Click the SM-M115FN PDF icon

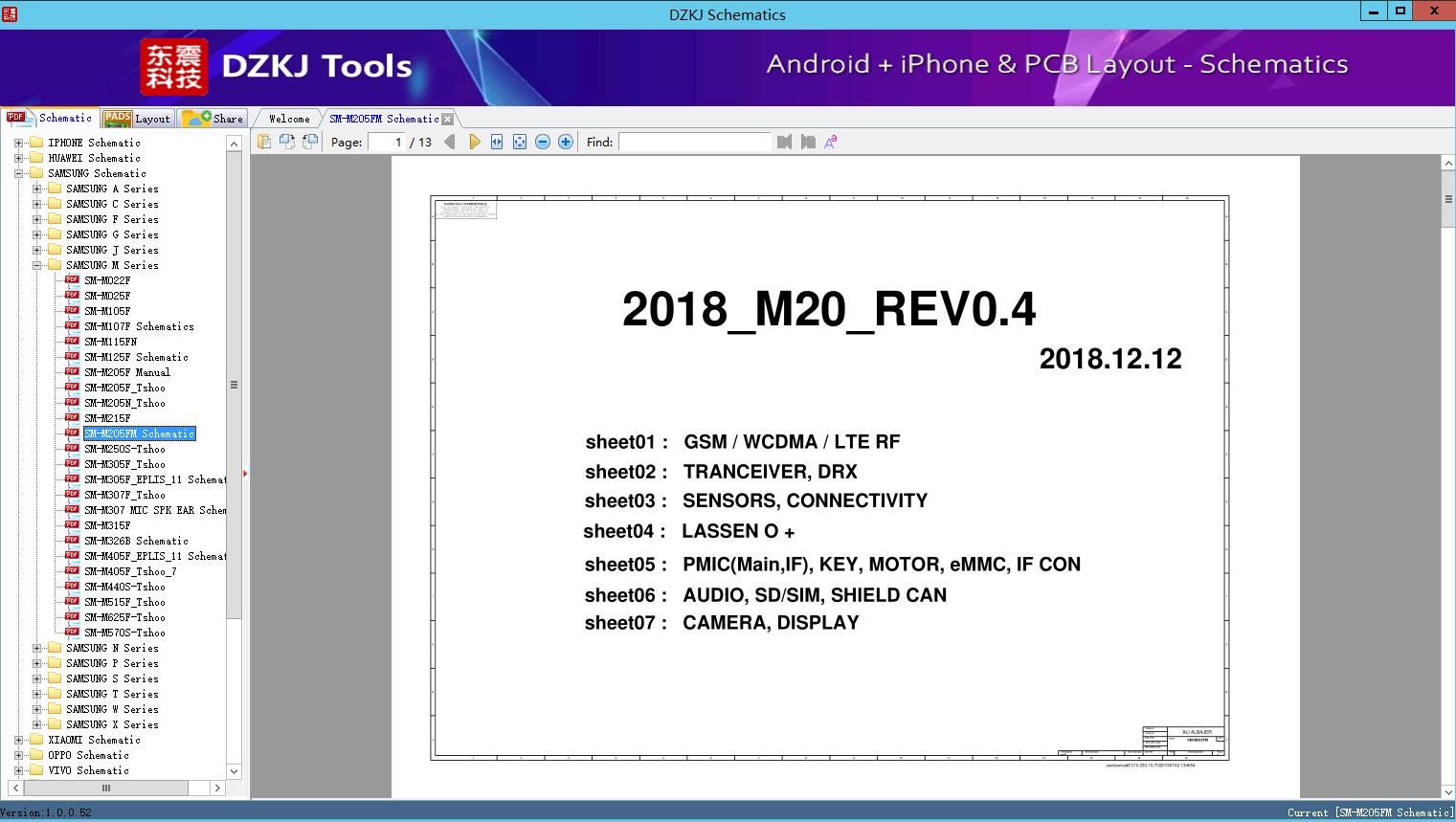point(72,341)
